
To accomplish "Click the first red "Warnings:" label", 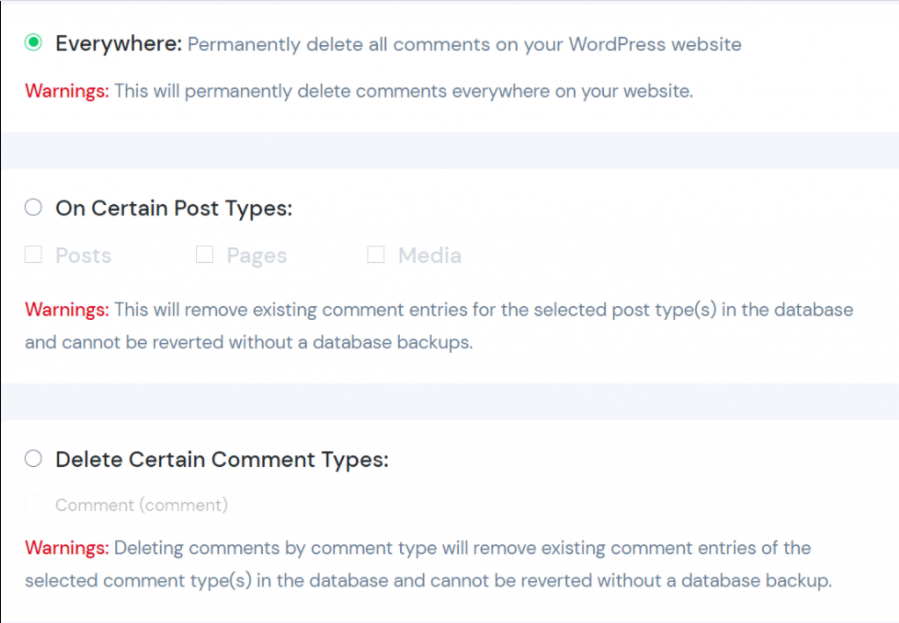I will 66,90.
